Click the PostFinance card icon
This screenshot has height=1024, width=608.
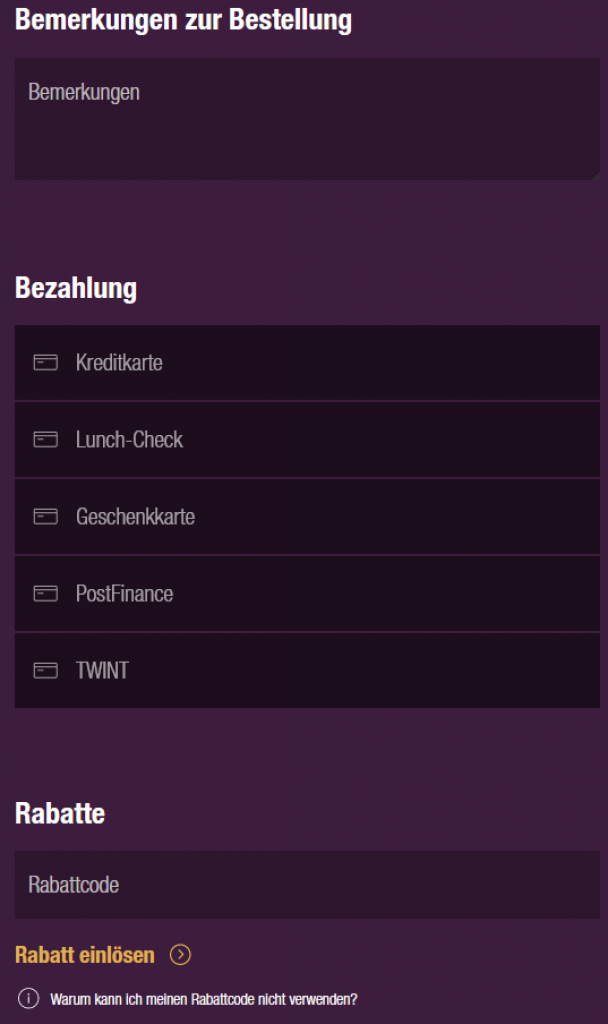pos(45,594)
